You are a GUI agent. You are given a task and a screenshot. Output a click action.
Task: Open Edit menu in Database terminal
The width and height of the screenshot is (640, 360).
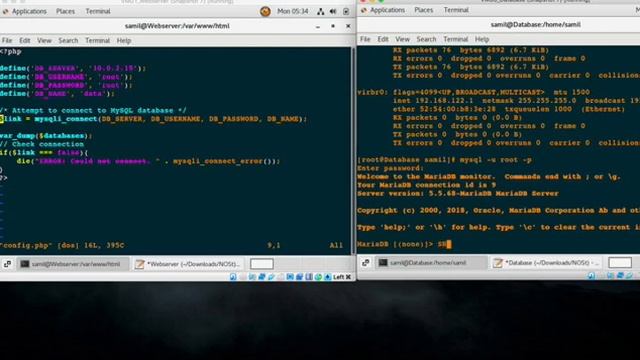click(383, 39)
